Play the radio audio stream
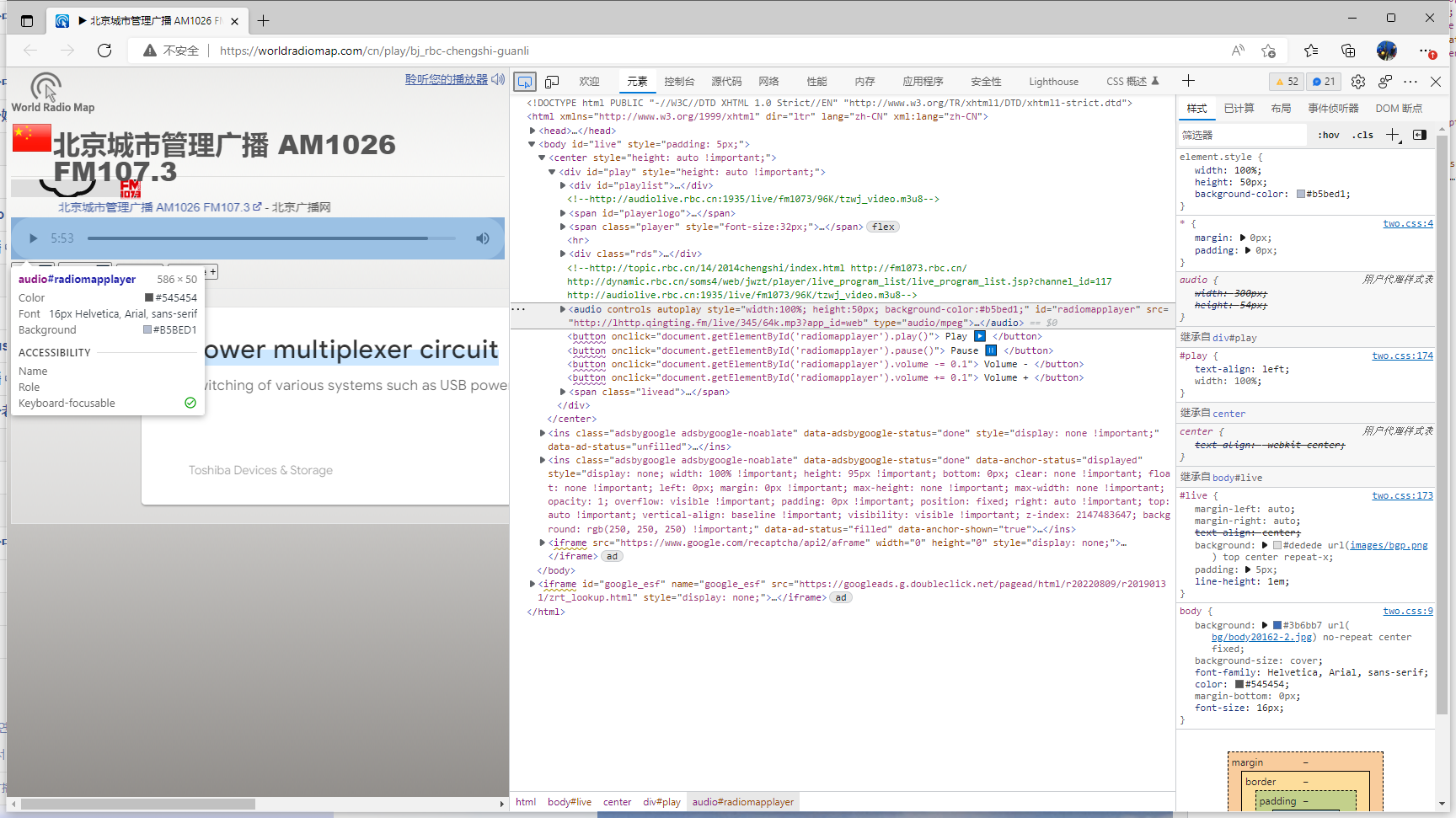This screenshot has width=1456, height=818. point(33,238)
